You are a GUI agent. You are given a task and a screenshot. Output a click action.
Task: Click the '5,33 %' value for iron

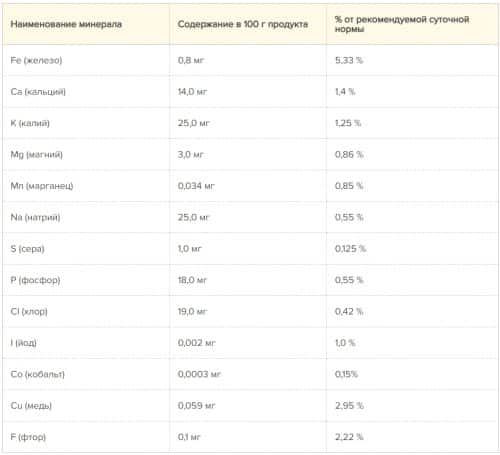click(x=349, y=60)
